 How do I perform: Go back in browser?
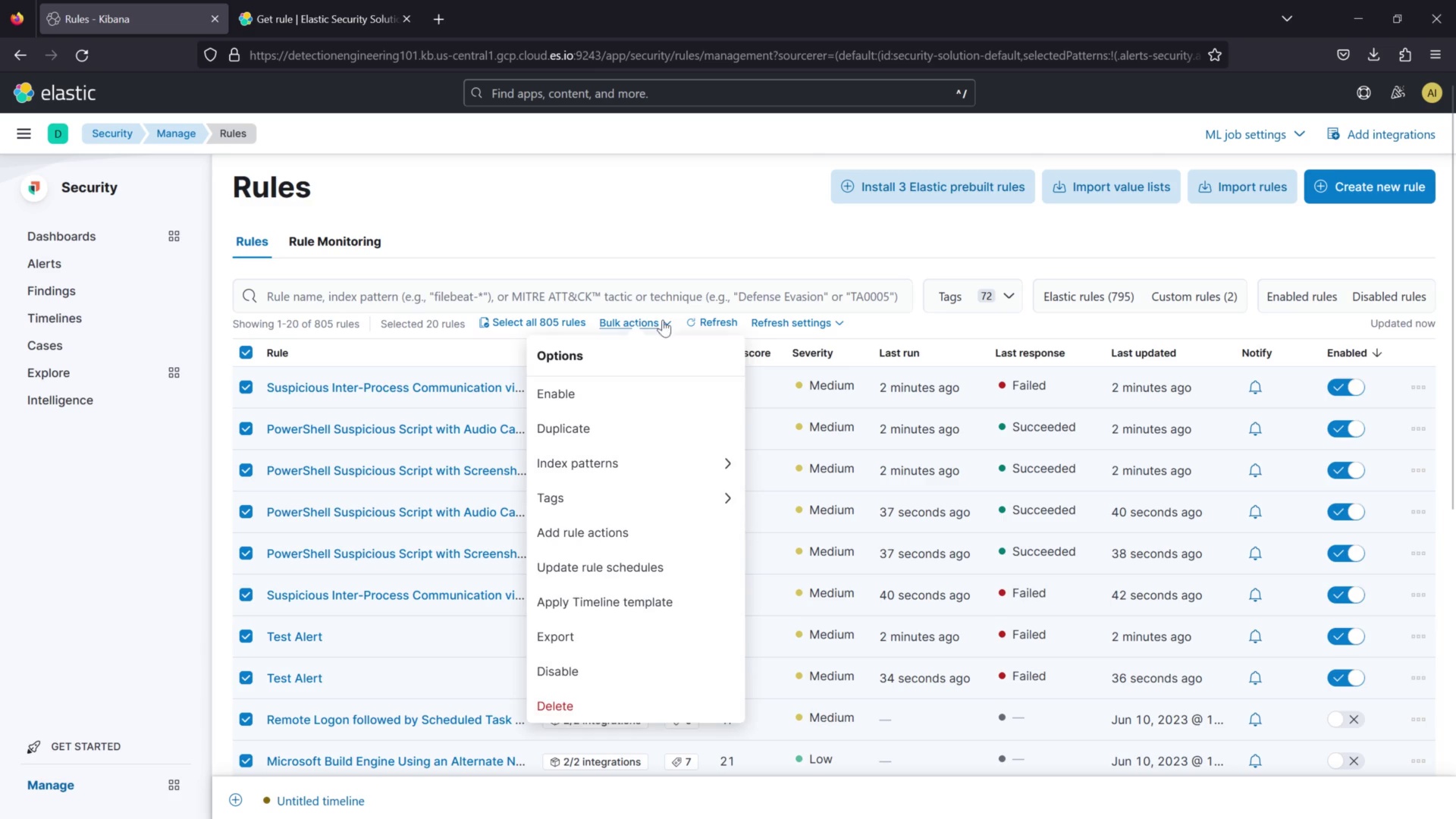tap(20, 55)
